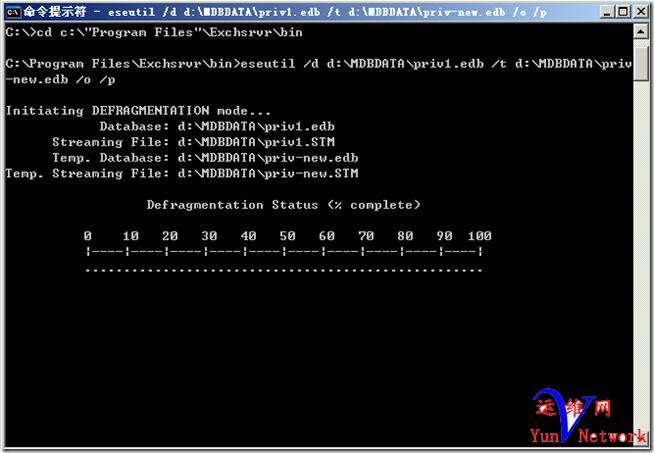Screen dimensions: 654x453
Task: Click the line 'cd c:\"Program Files"\Exchsrvr\bin'
Action: click(x=154, y=33)
